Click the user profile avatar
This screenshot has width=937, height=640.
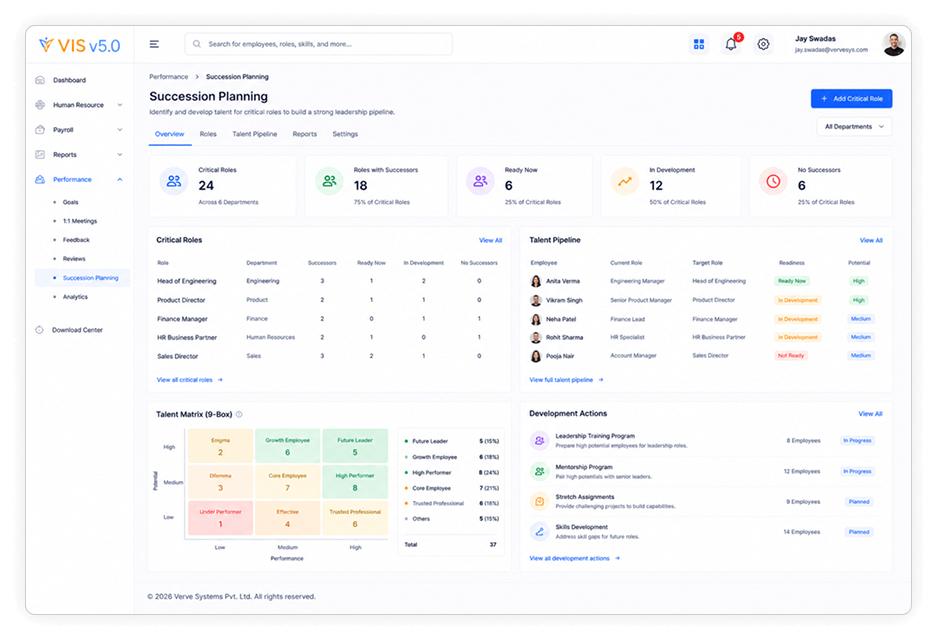[x=893, y=44]
